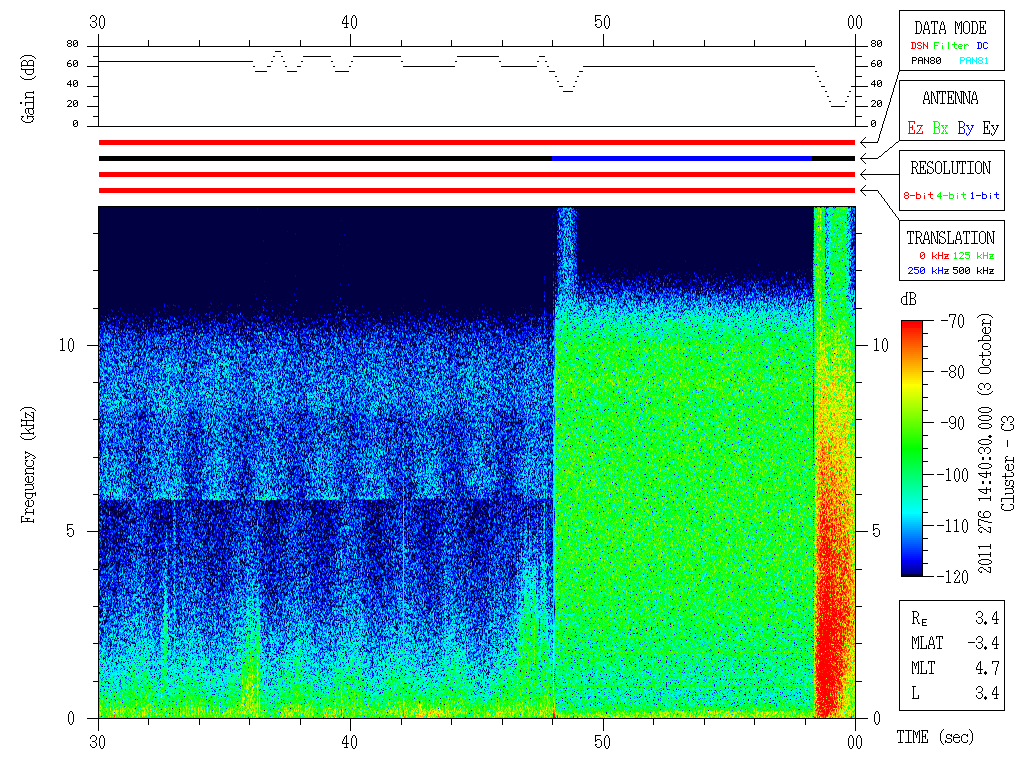1024x768 pixels.
Task: Select the 125 kHz translation entry
Action: [x=973, y=255]
